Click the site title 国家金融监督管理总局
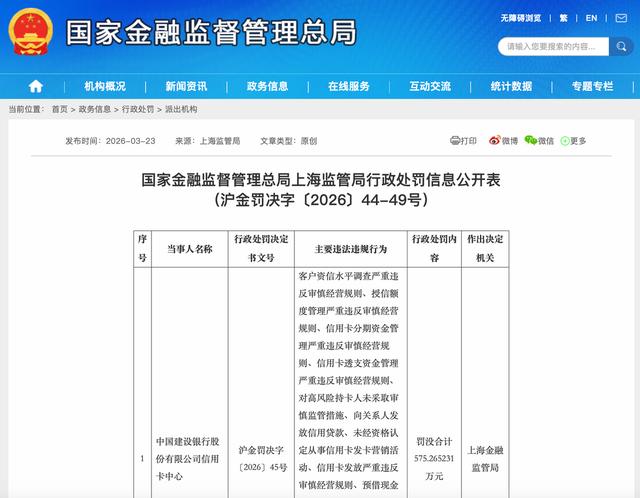 pos(211,32)
